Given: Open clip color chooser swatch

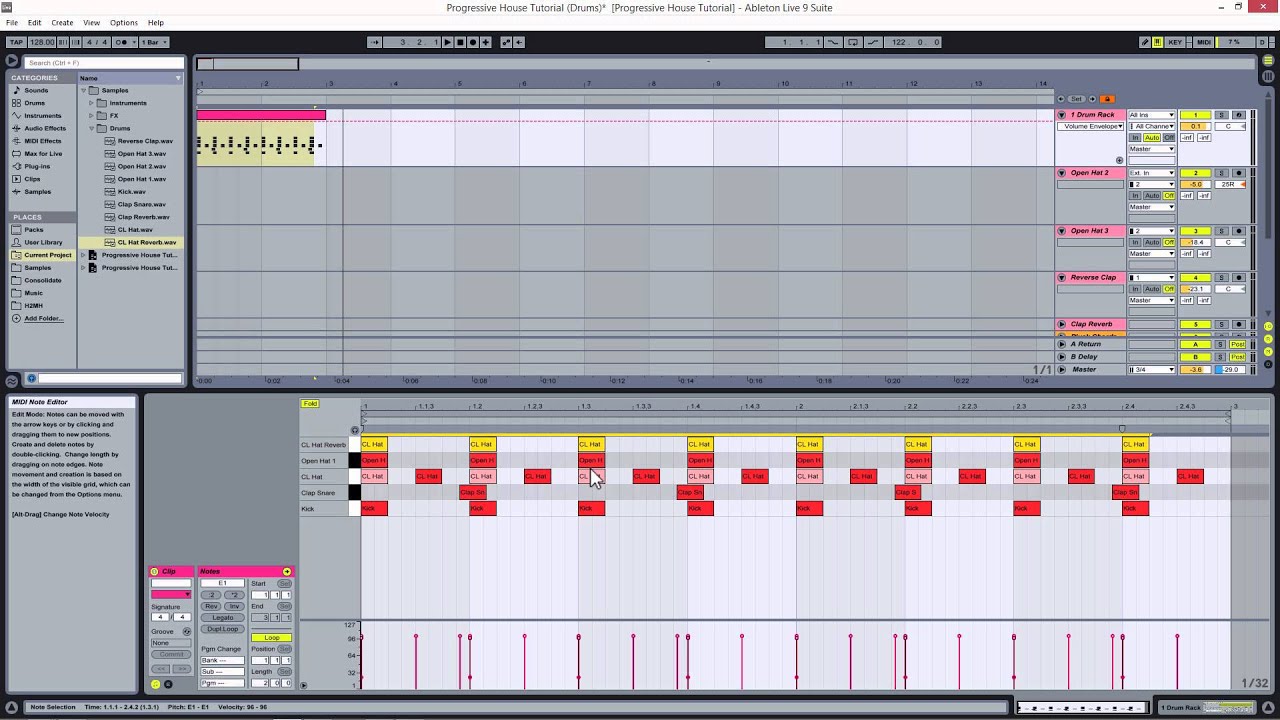Looking at the screenshot, I should 171,594.
